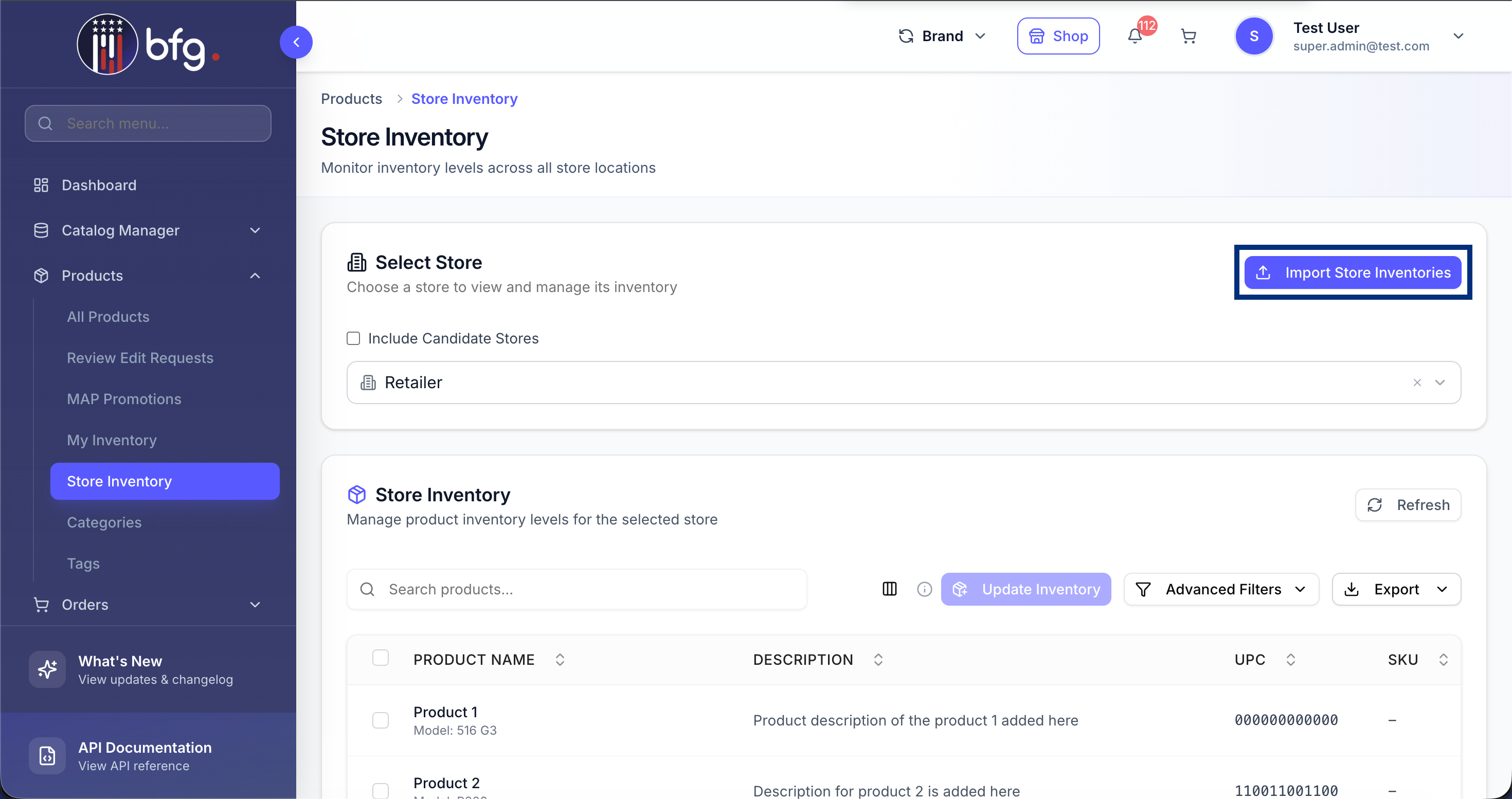Check the select-all checkbox in table header
The image size is (1512, 799).
[x=381, y=658]
